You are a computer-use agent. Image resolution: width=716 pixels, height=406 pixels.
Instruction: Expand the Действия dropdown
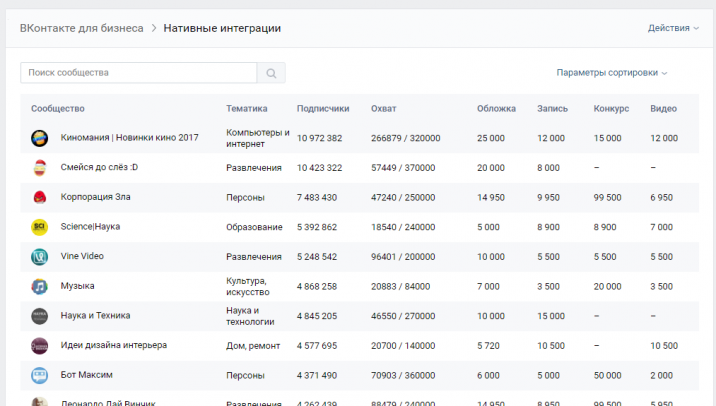[673, 28]
